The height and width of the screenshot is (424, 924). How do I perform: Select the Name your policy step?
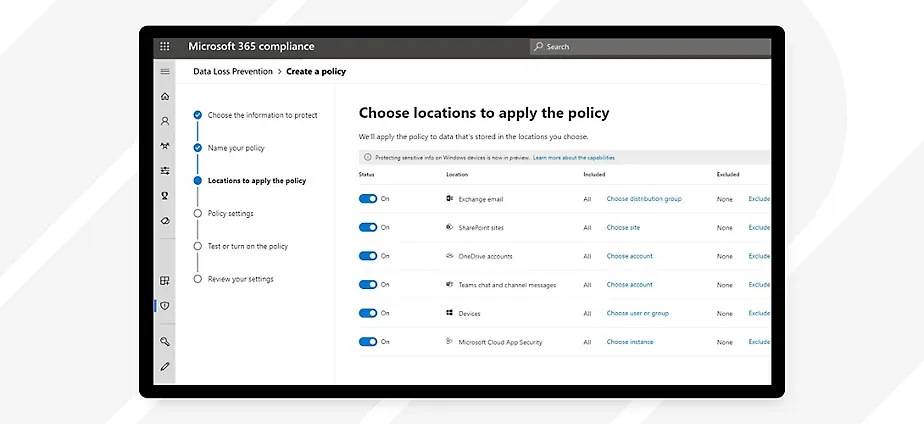click(x=236, y=148)
